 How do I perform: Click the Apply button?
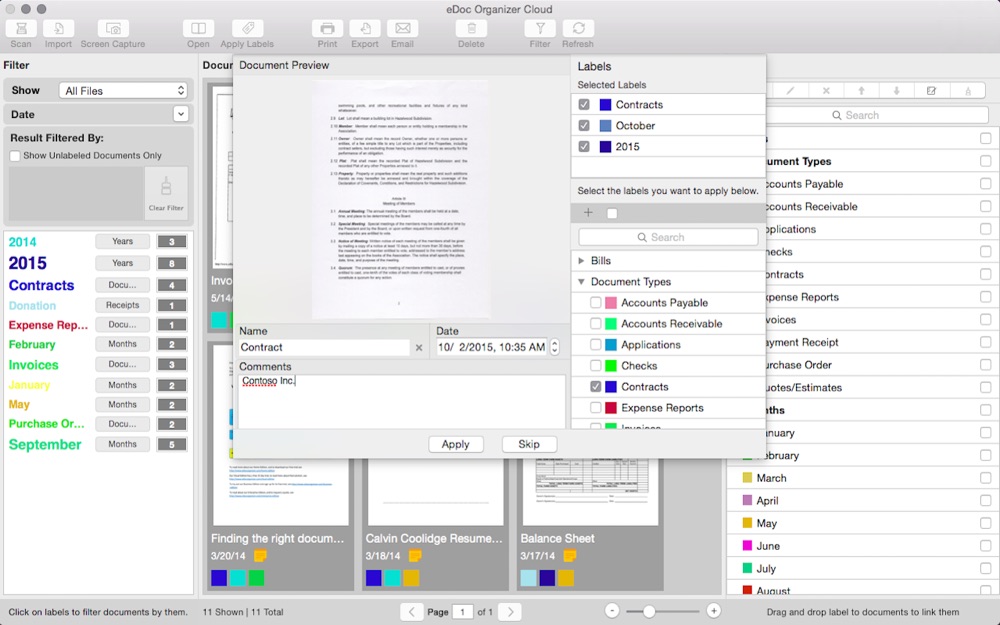tap(455, 444)
